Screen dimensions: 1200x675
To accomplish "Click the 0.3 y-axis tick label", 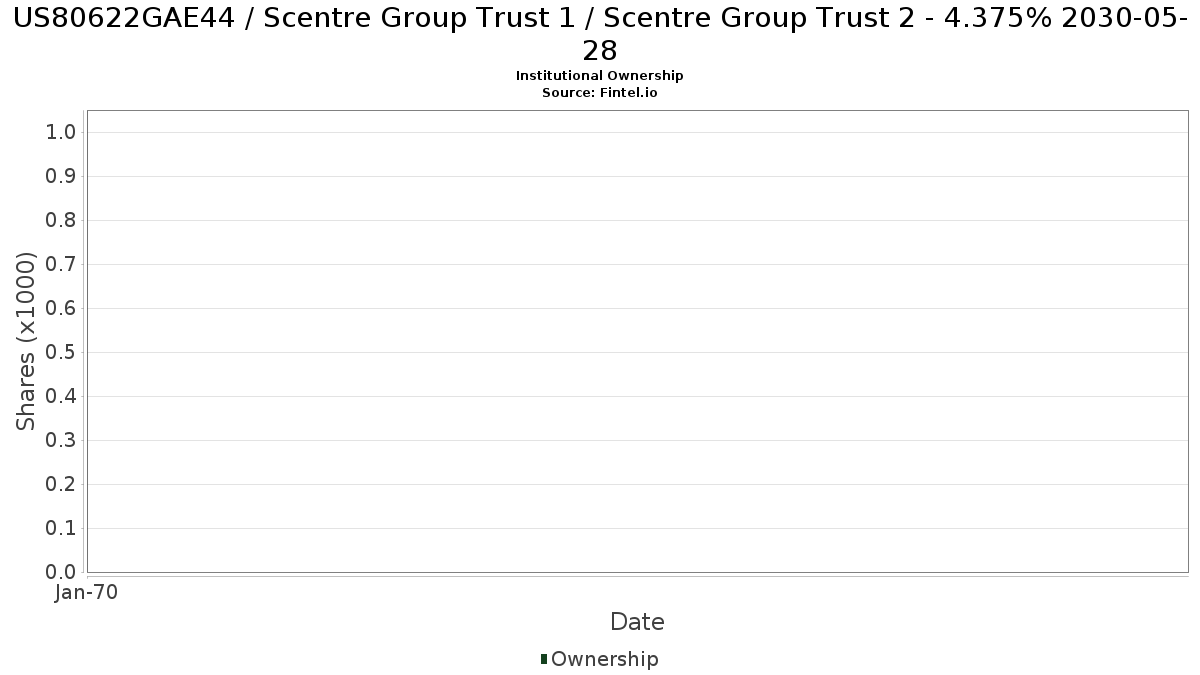I will pyautogui.click(x=61, y=441).
